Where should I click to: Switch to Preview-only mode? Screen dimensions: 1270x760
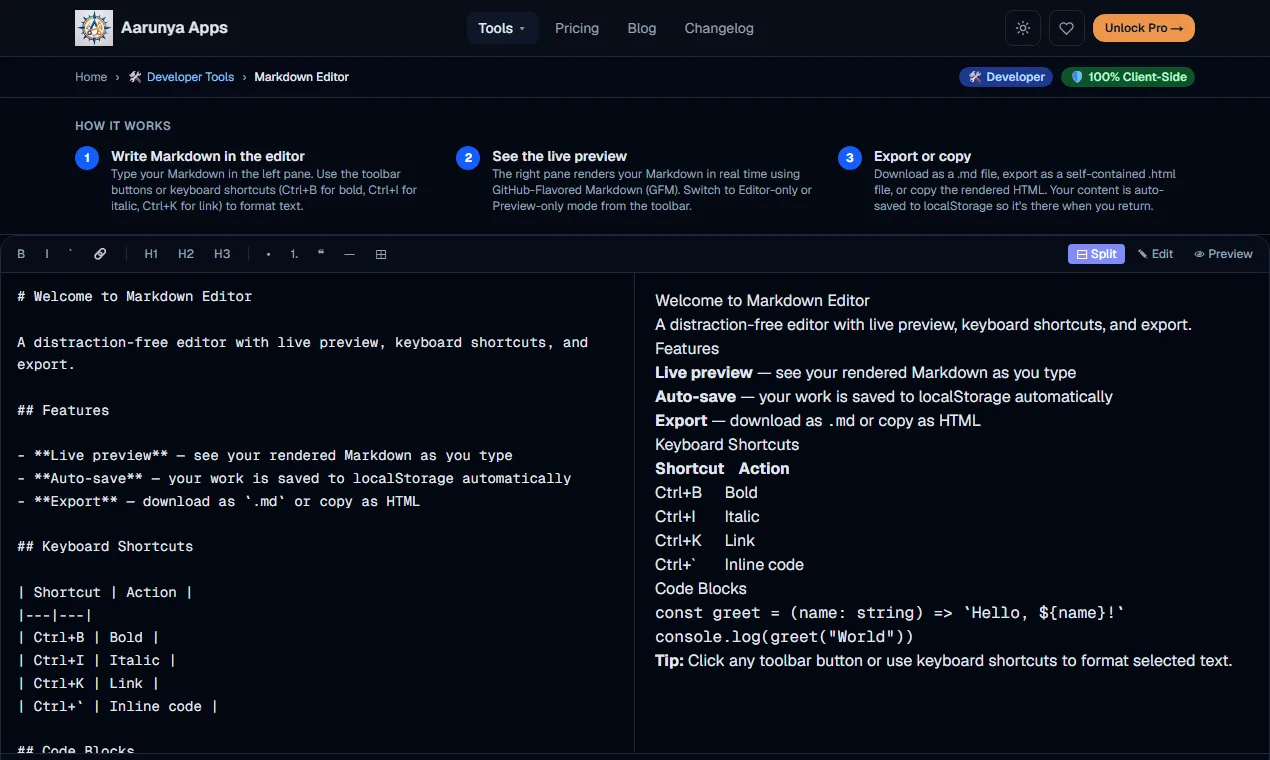(x=1223, y=254)
